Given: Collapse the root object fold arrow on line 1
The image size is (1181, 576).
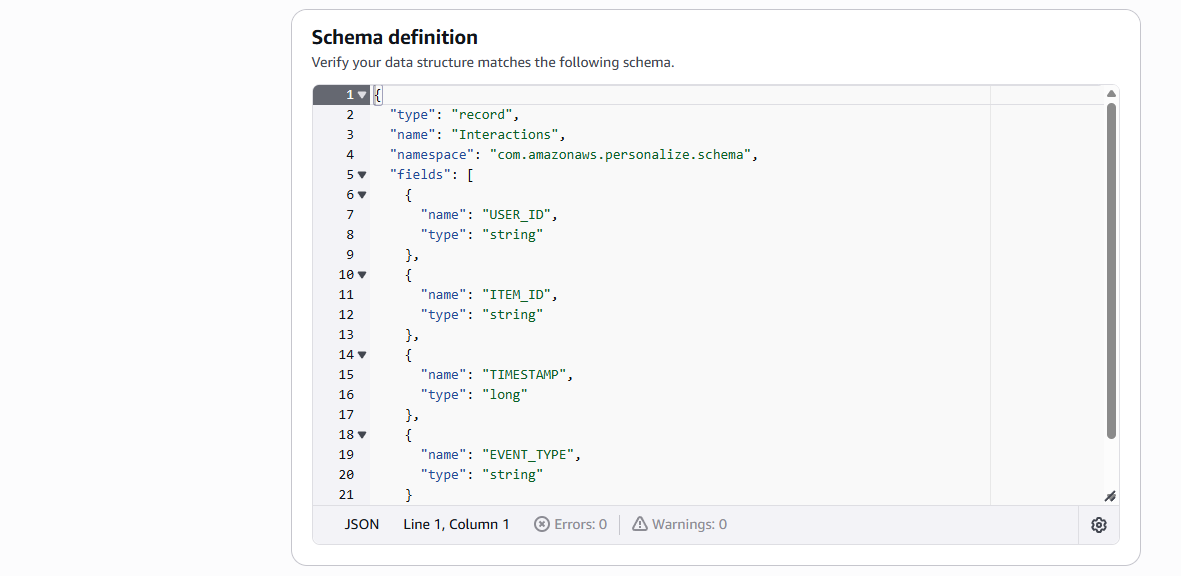Looking at the screenshot, I should click(x=362, y=95).
